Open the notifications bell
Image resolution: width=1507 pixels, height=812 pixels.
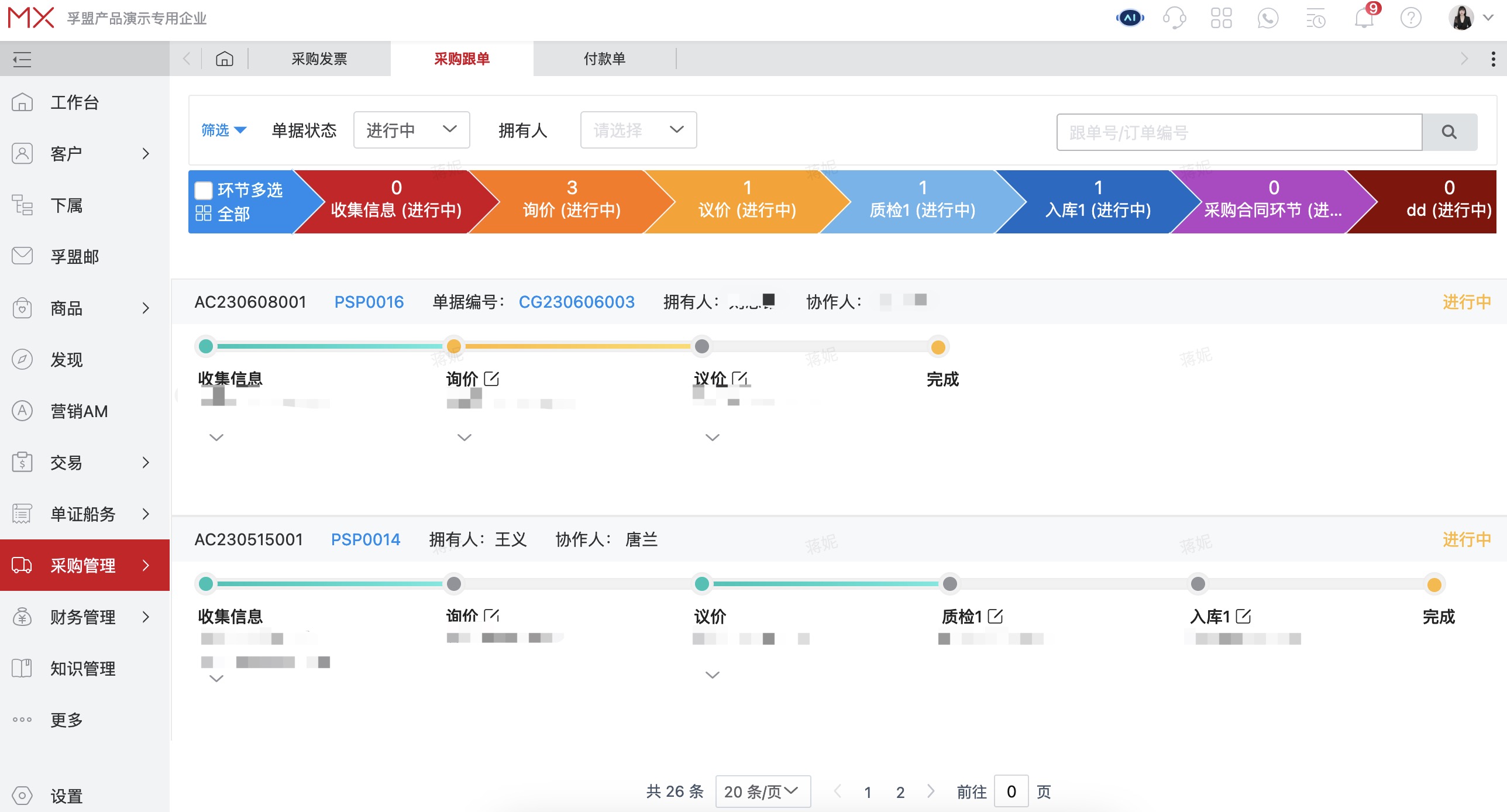tap(1364, 18)
